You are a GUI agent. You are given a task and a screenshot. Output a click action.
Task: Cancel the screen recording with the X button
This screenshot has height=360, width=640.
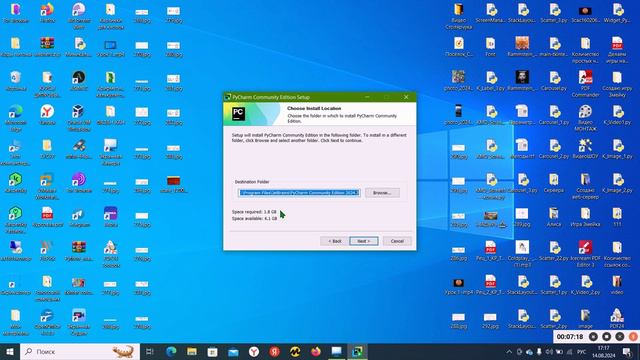click(620, 337)
